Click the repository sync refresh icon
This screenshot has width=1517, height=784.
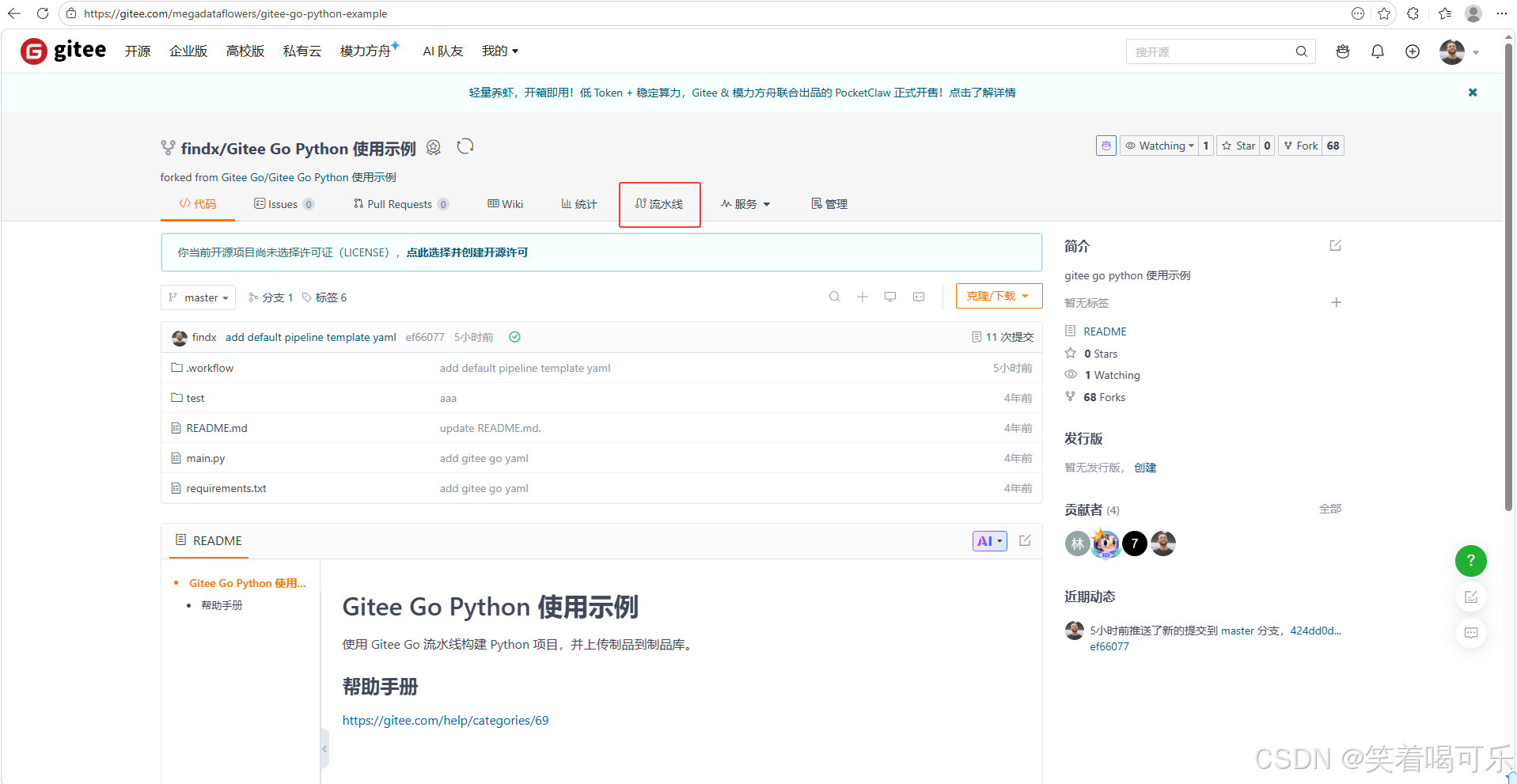[465, 146]
